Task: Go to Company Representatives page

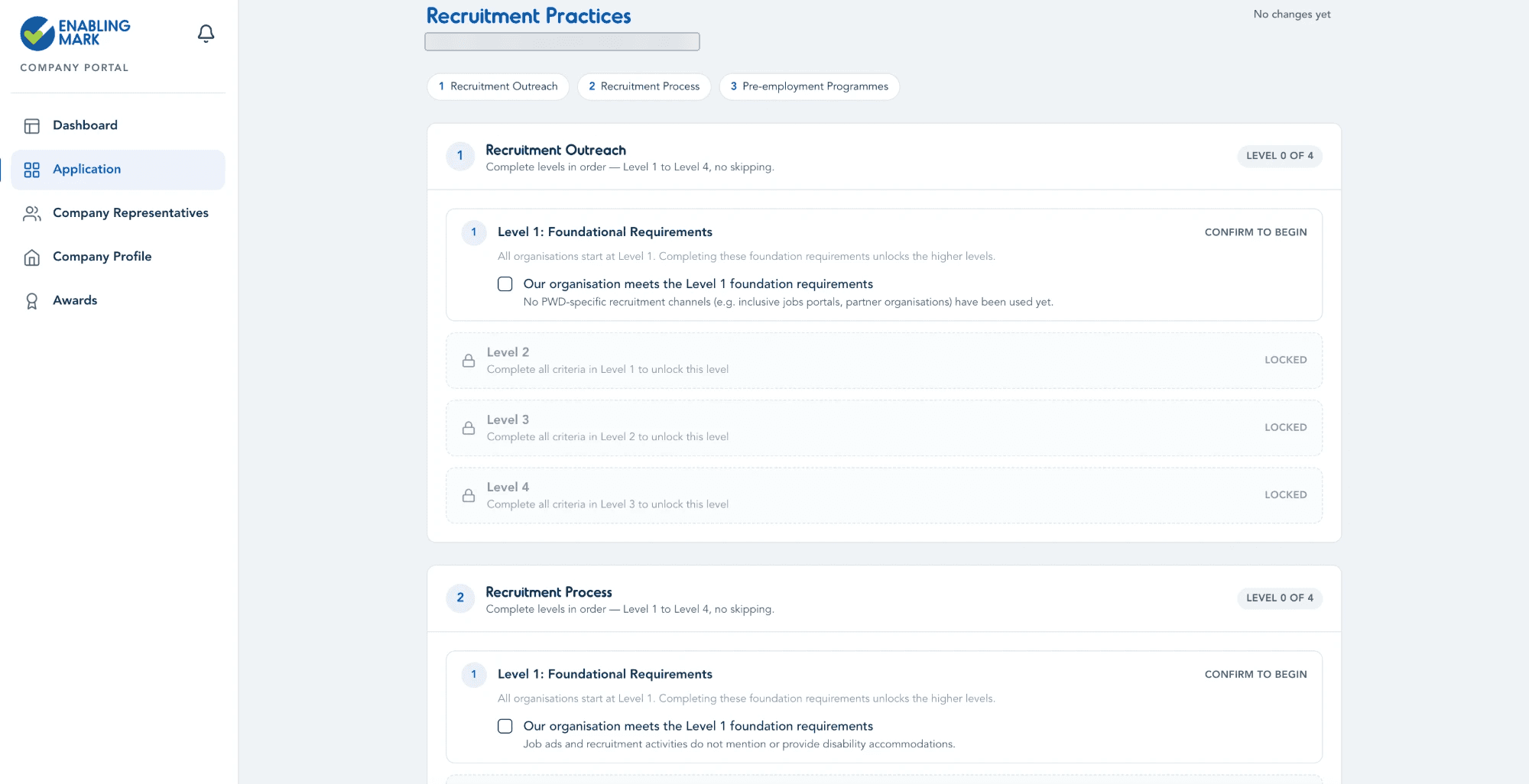Action: pos(118,213)
